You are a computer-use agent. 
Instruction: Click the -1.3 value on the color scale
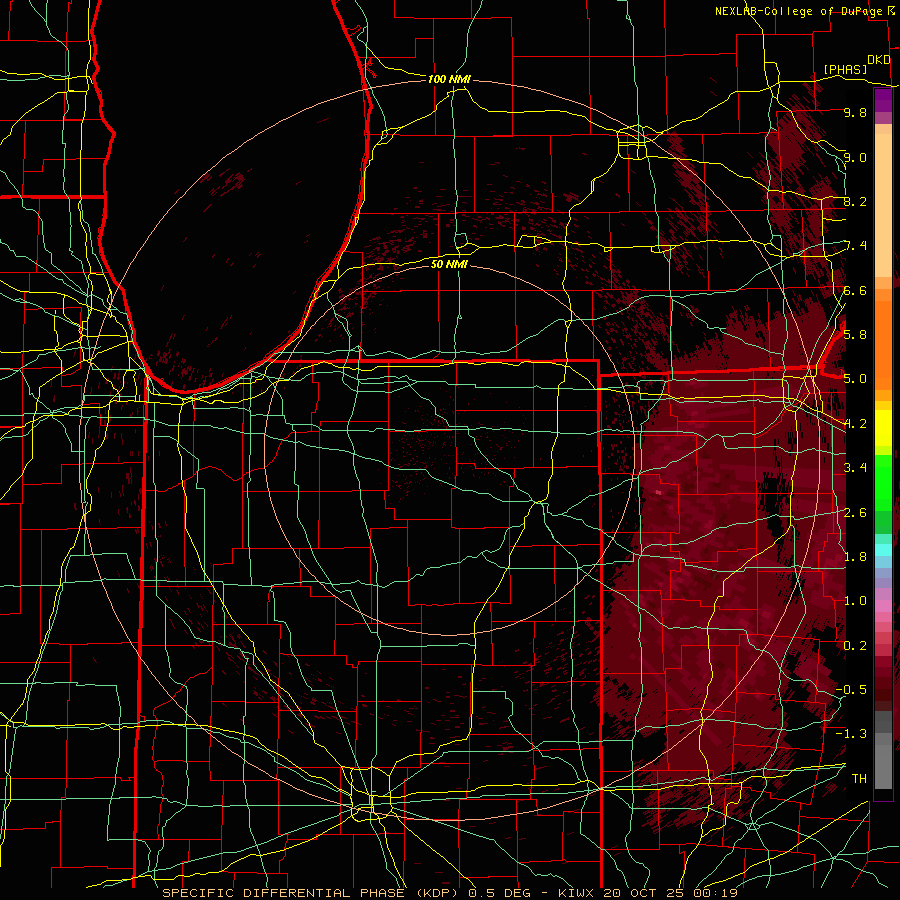coord(851,734)
